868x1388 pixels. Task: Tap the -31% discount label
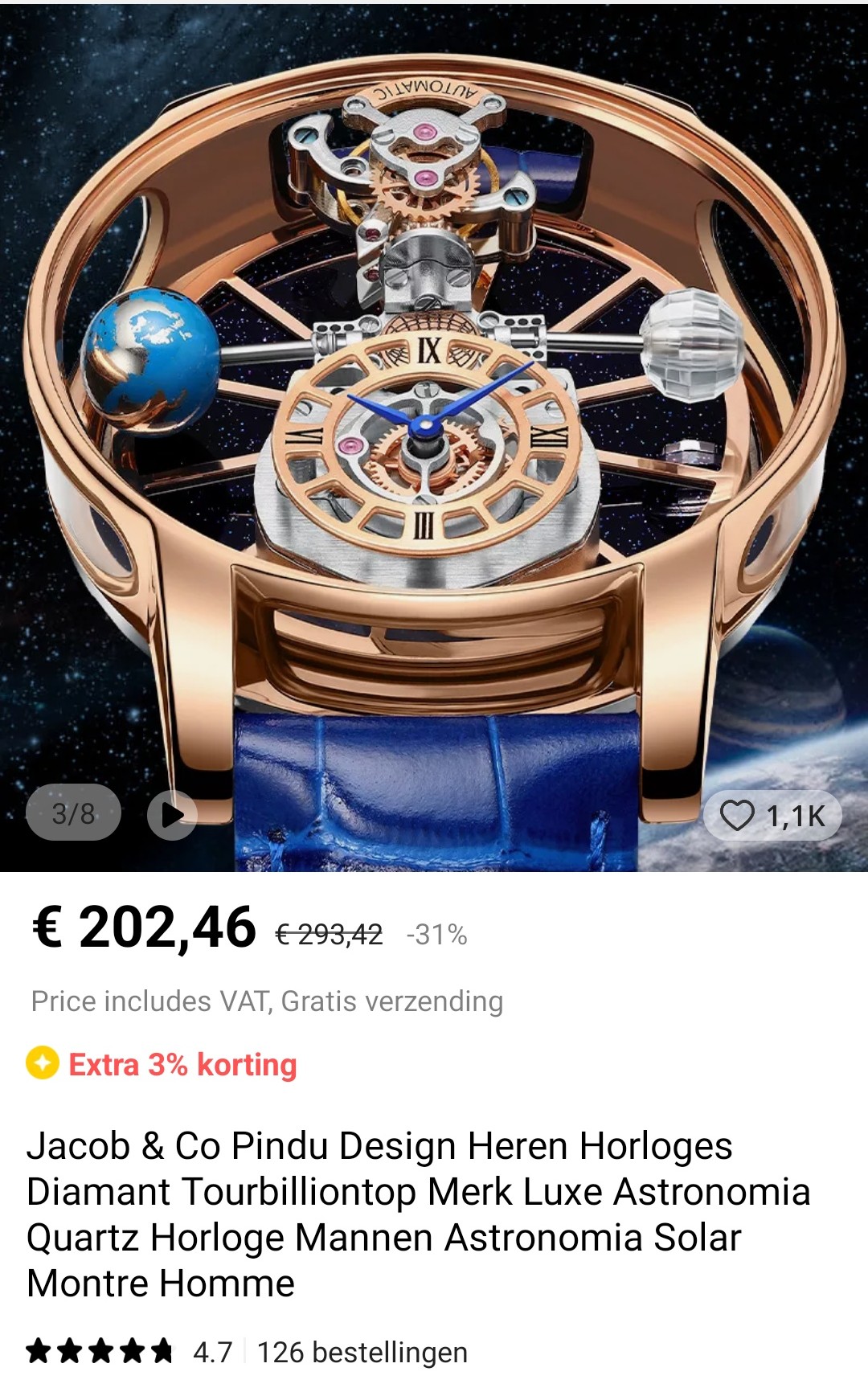tap(436, 935)
